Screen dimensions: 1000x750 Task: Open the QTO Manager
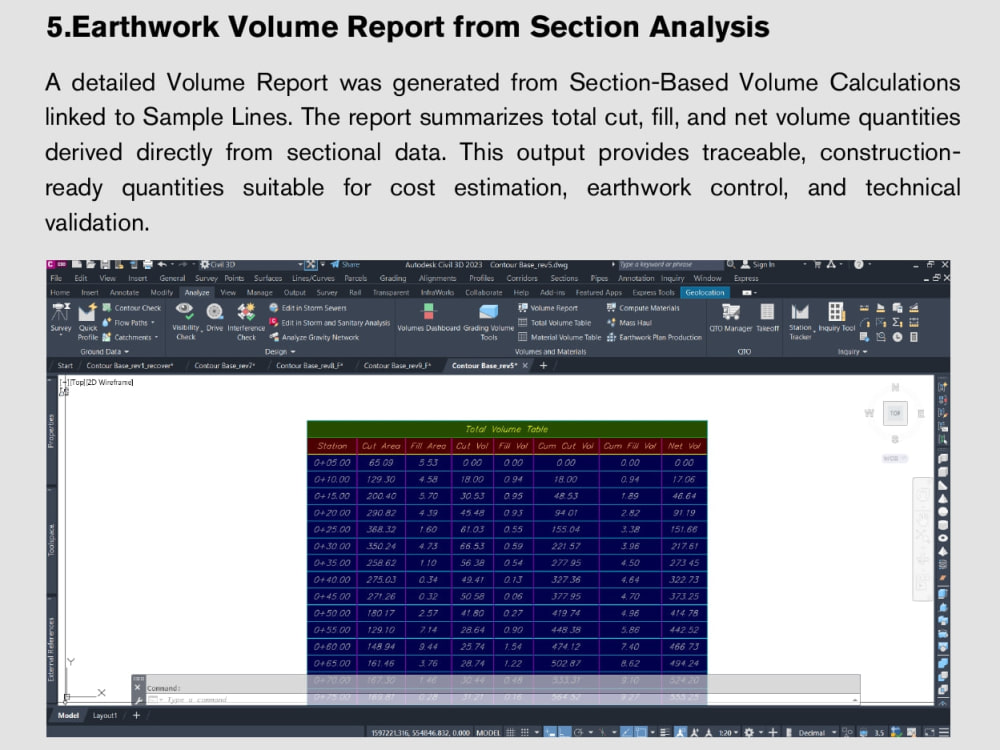(731, 318)
